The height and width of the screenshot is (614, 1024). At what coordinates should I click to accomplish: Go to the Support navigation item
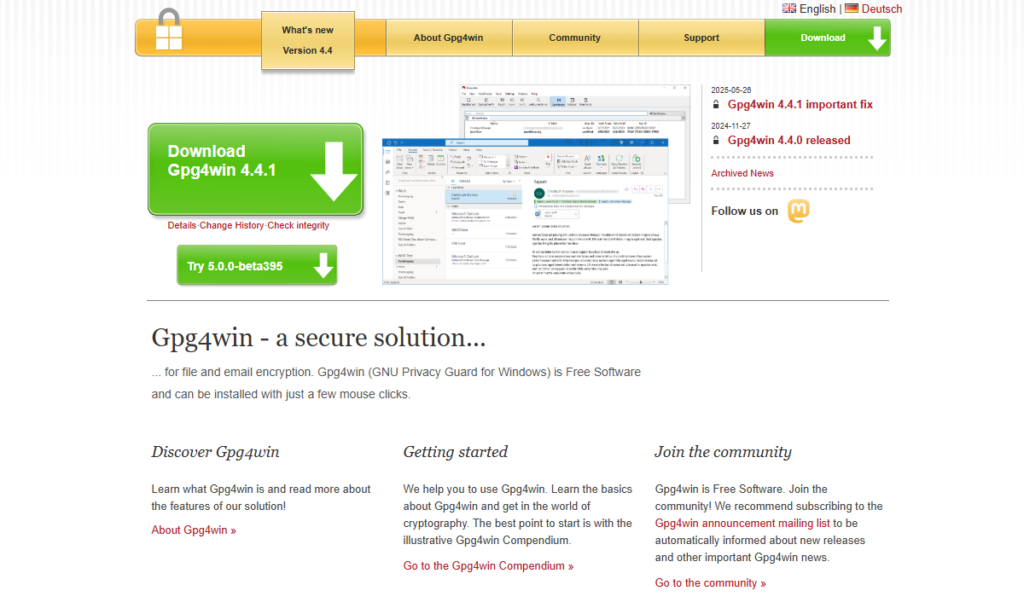point(701,38)
